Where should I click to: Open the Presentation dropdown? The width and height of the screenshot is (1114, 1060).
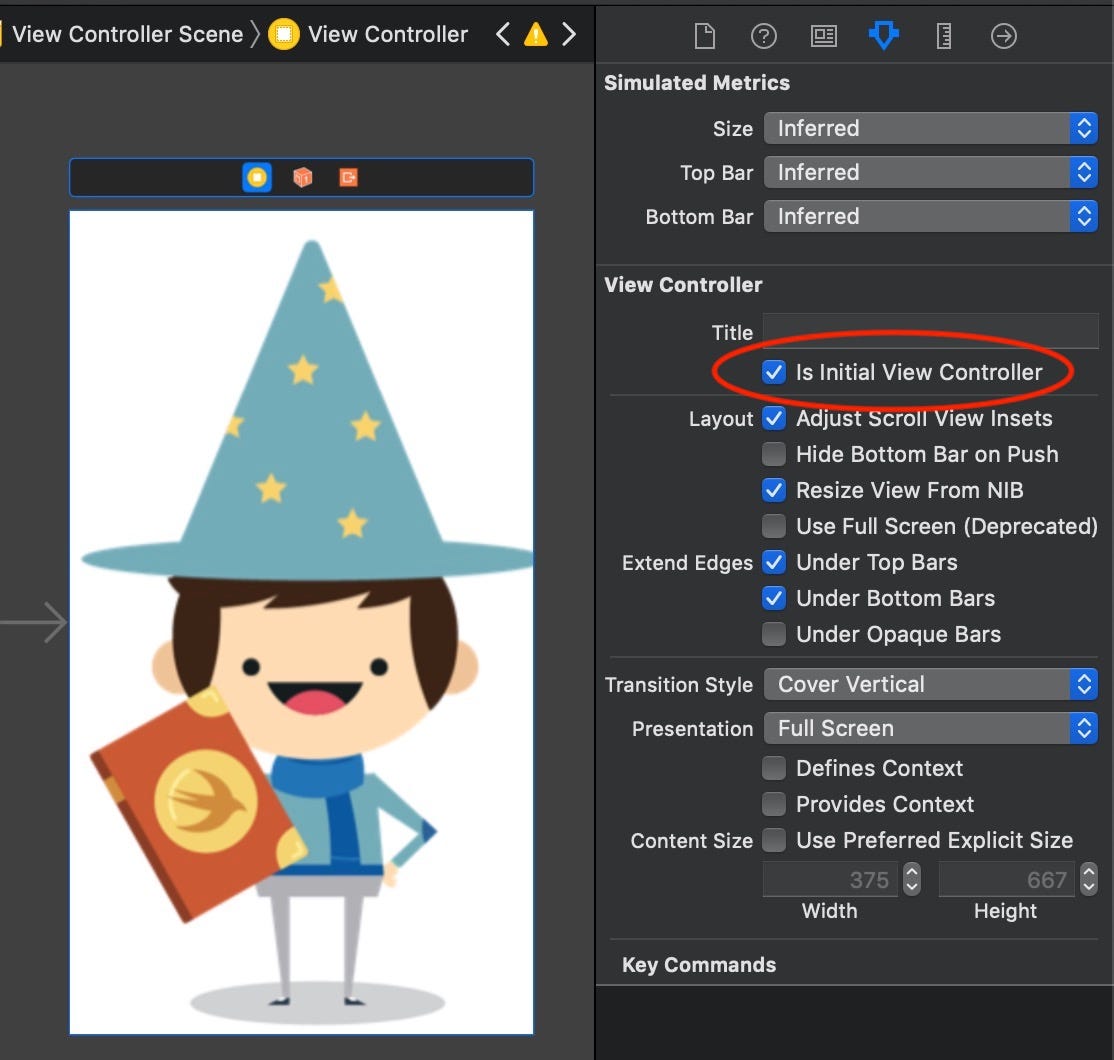(x=1084, y=728)
